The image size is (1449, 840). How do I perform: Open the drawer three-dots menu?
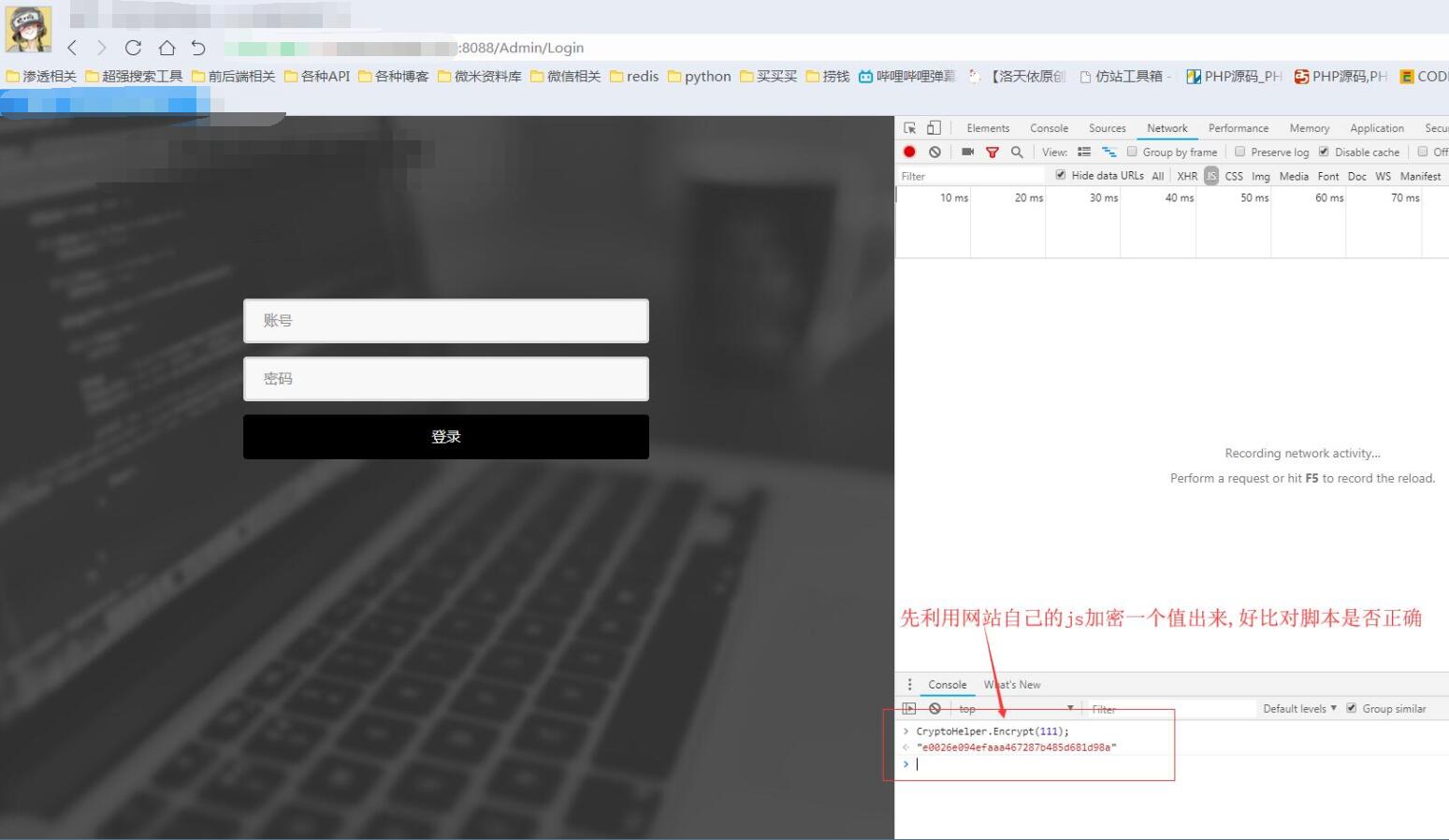909,685
